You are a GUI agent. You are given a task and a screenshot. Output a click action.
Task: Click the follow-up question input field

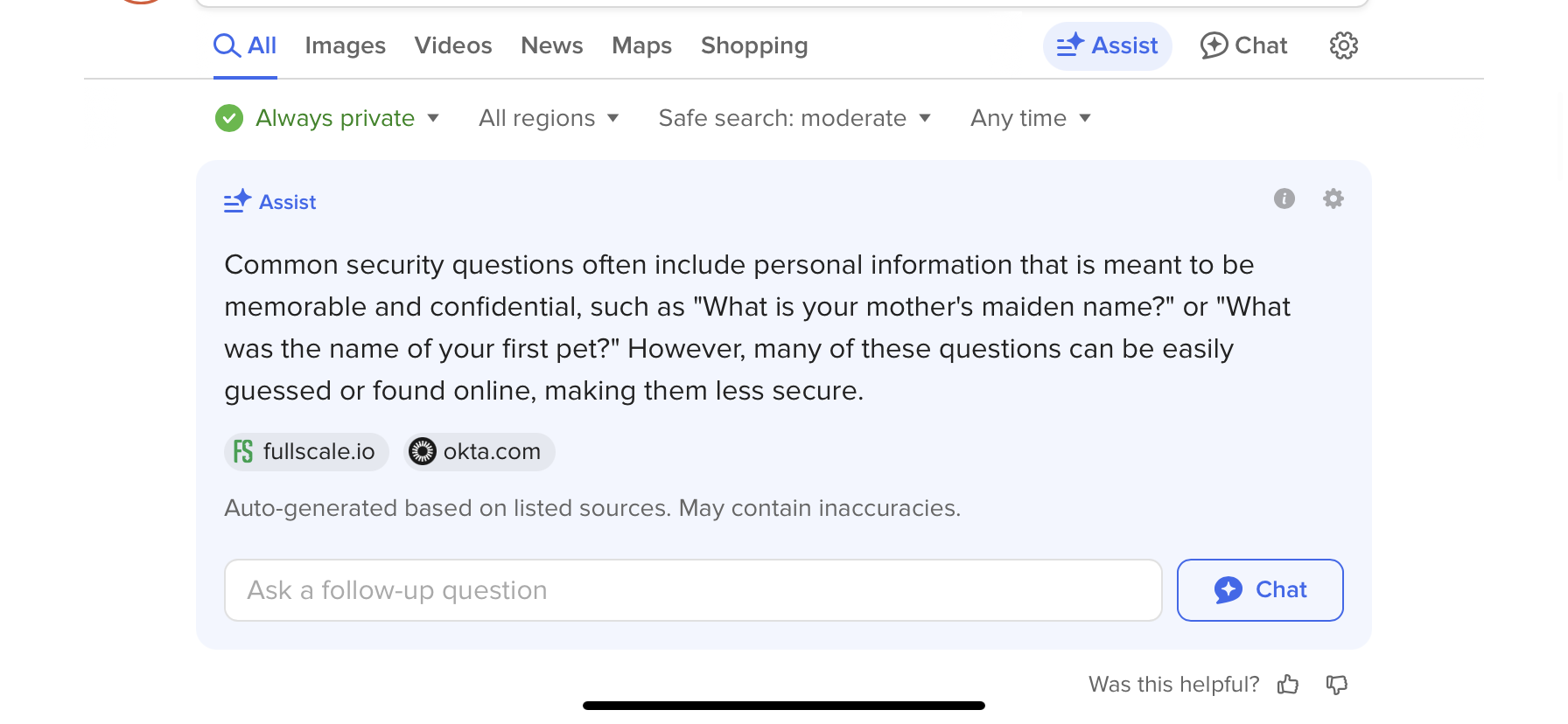click(x=693, y=590)
